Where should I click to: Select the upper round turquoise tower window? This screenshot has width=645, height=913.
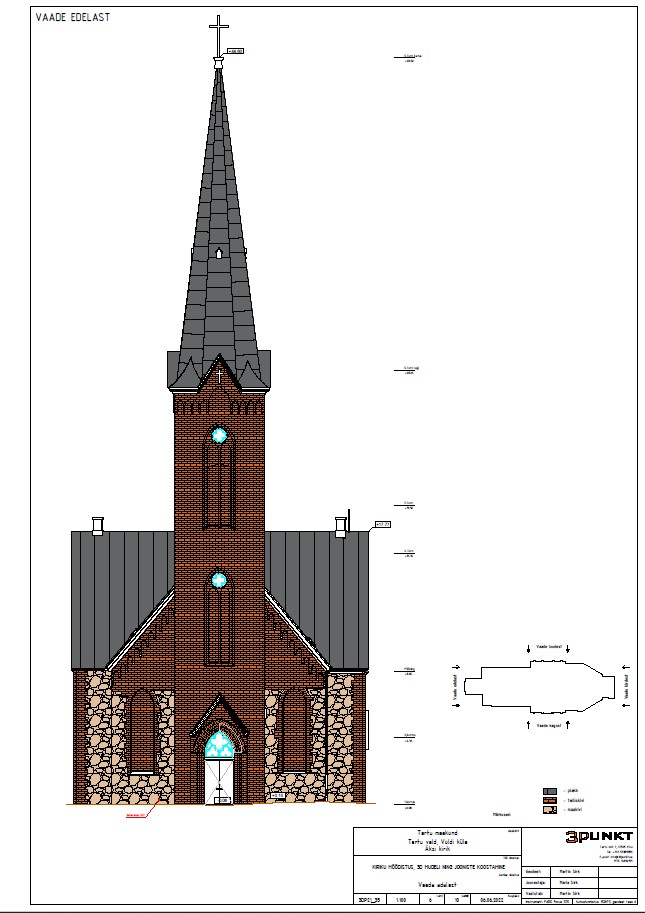pos(218,435)
